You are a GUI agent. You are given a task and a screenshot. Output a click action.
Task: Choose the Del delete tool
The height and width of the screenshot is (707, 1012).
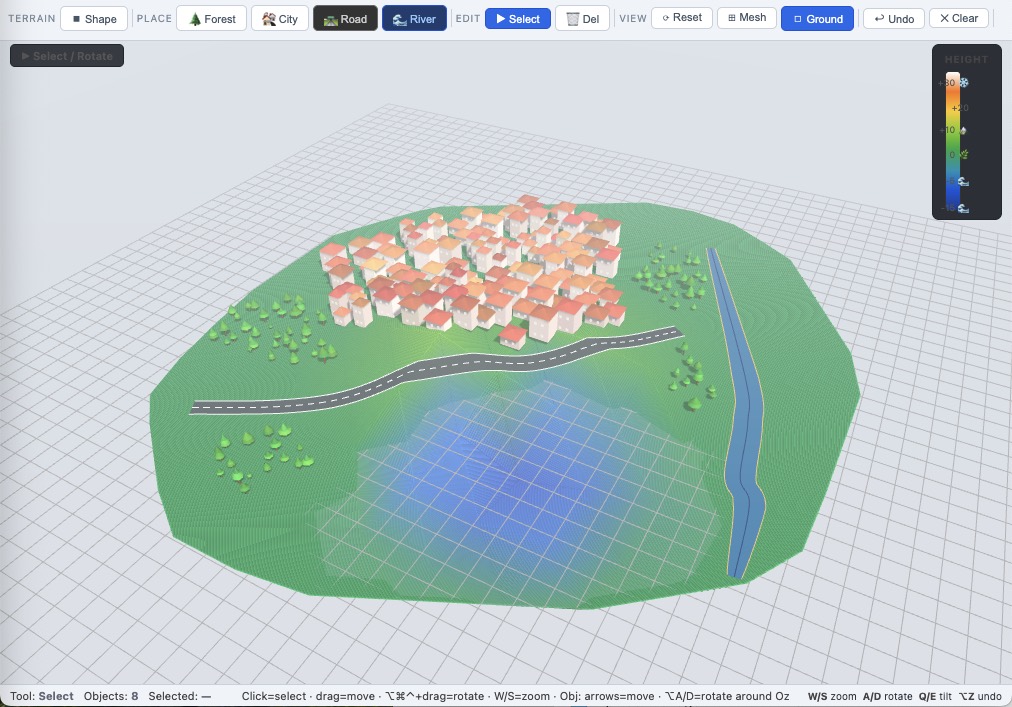(x=582, y=19)
